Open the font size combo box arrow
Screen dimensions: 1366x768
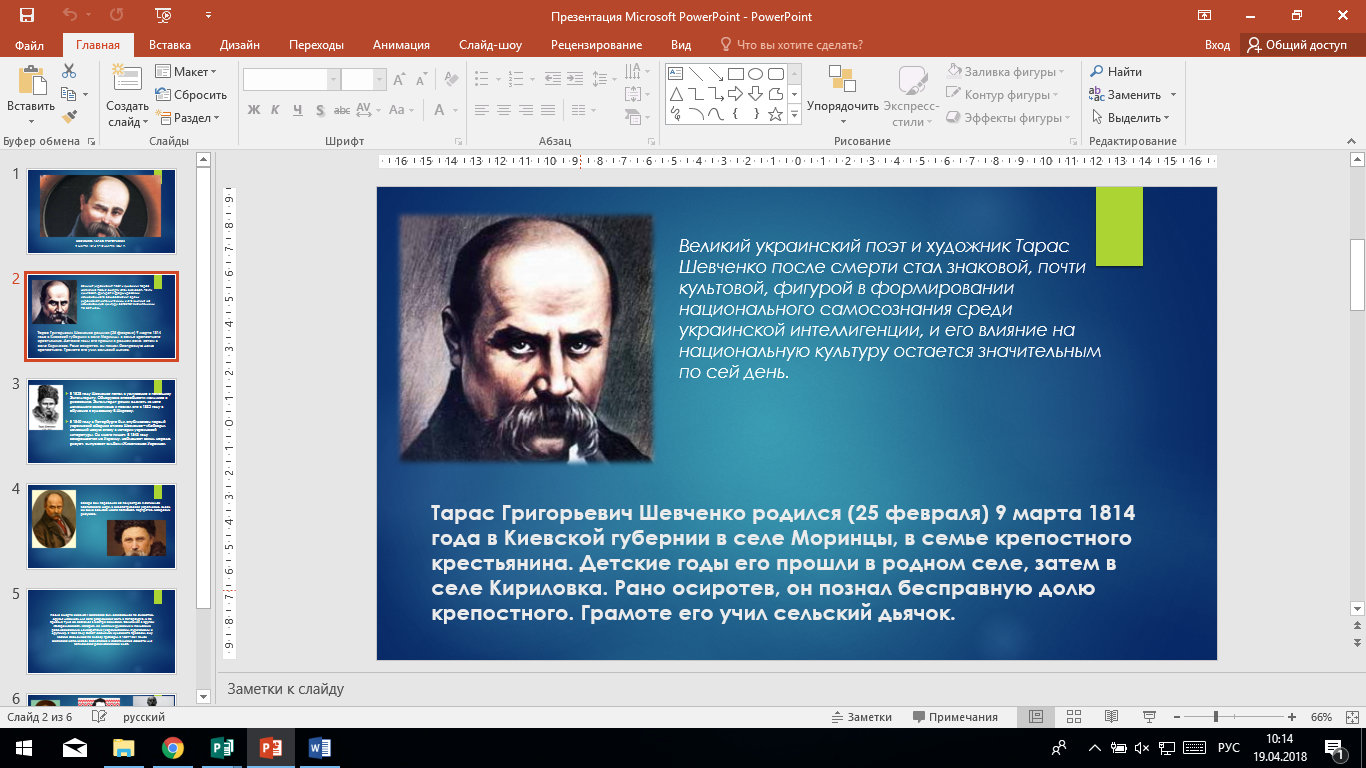coord(380,79)
